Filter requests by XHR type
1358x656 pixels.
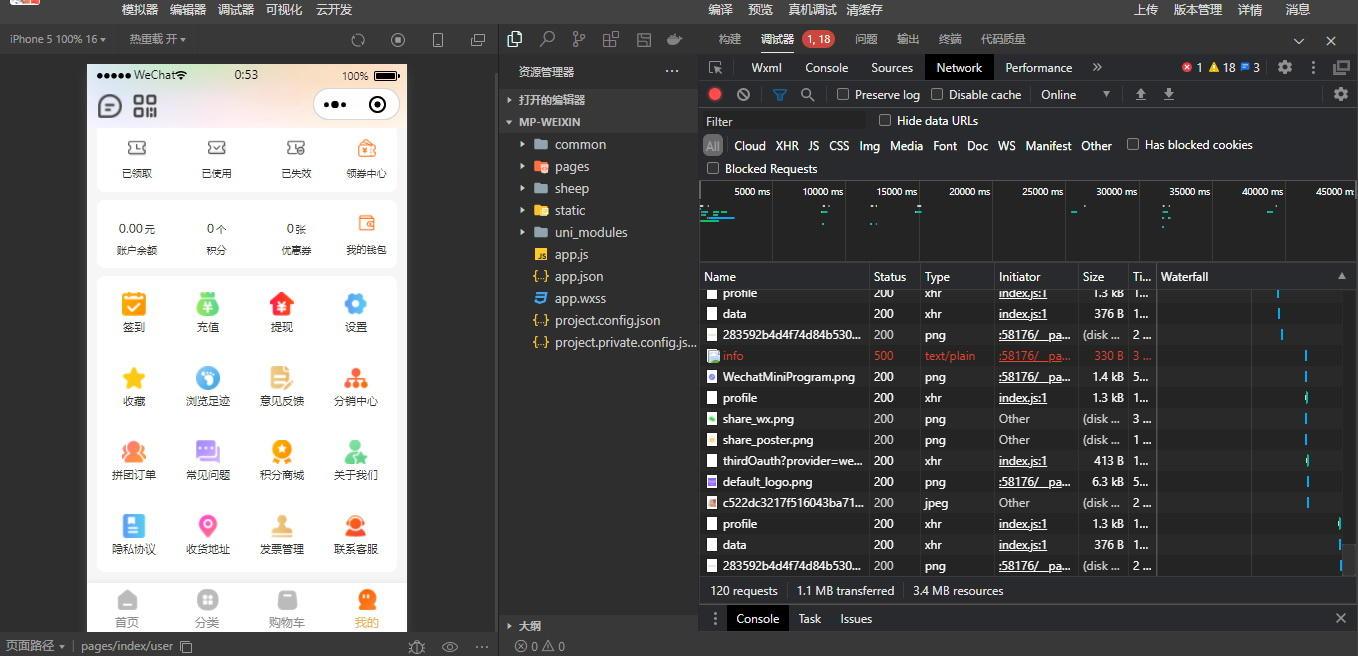click(787, 145)
